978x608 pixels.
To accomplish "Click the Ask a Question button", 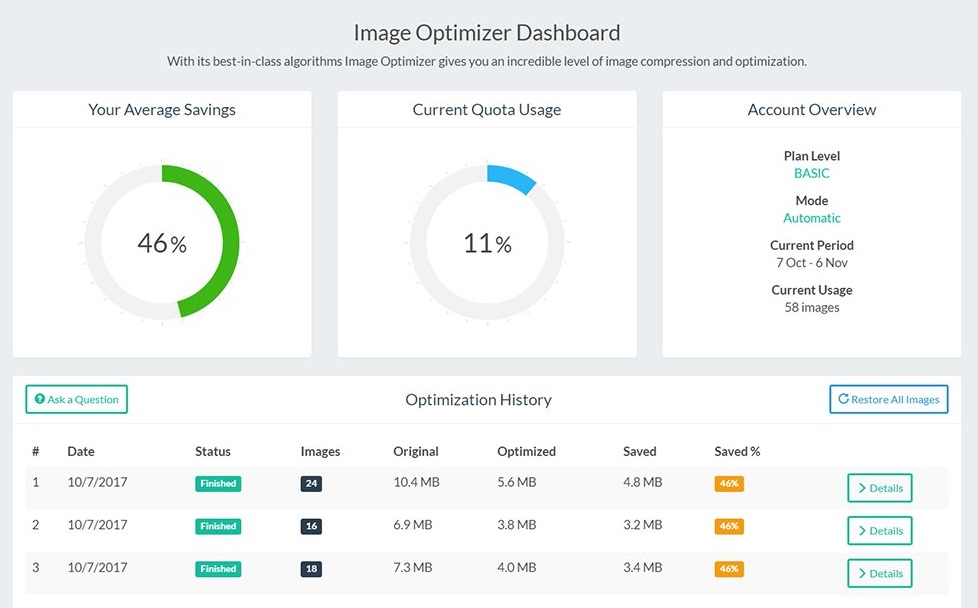I will click(x=77, y=399).
